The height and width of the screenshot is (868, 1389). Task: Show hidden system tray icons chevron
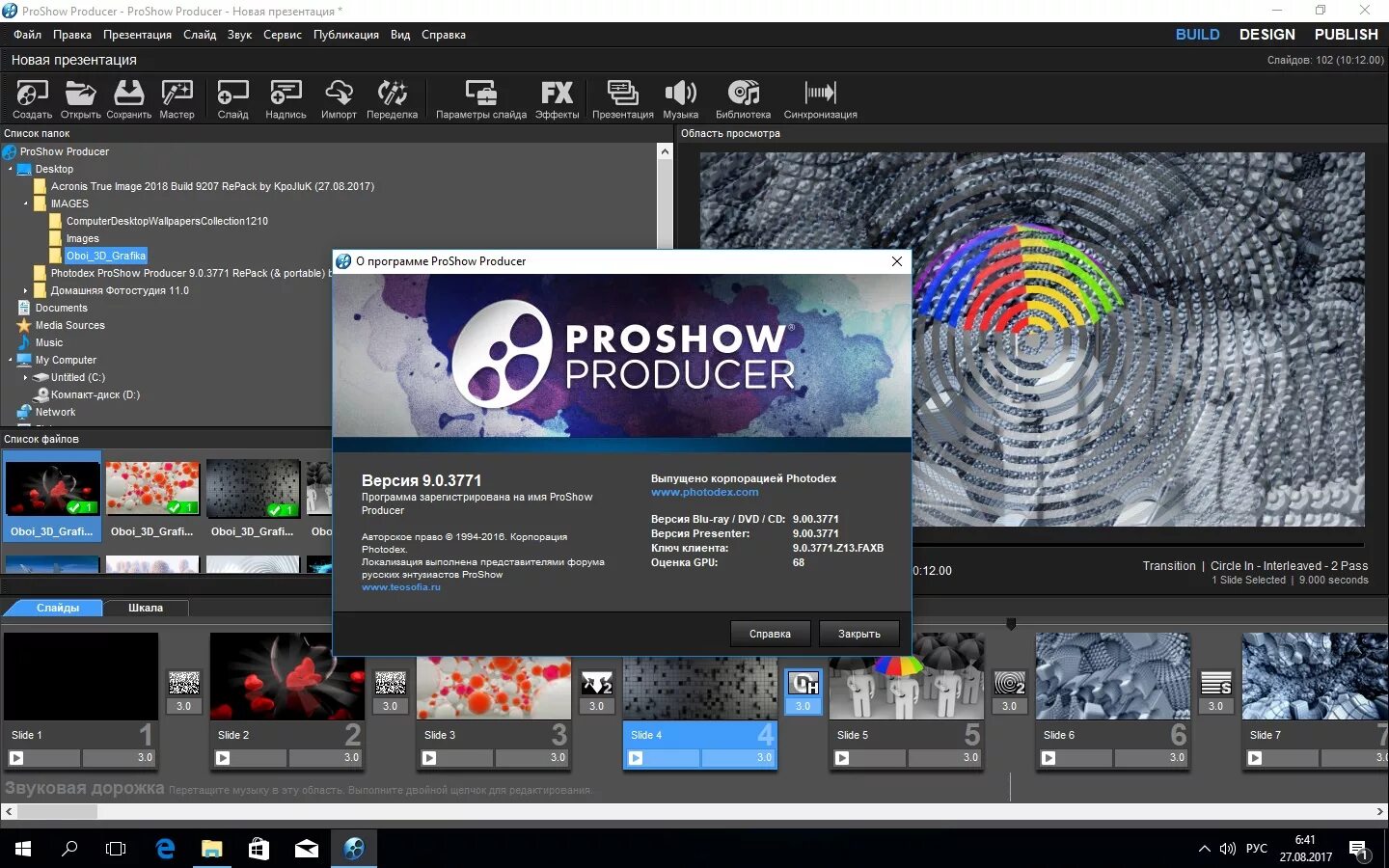(x=1204, y=849)
